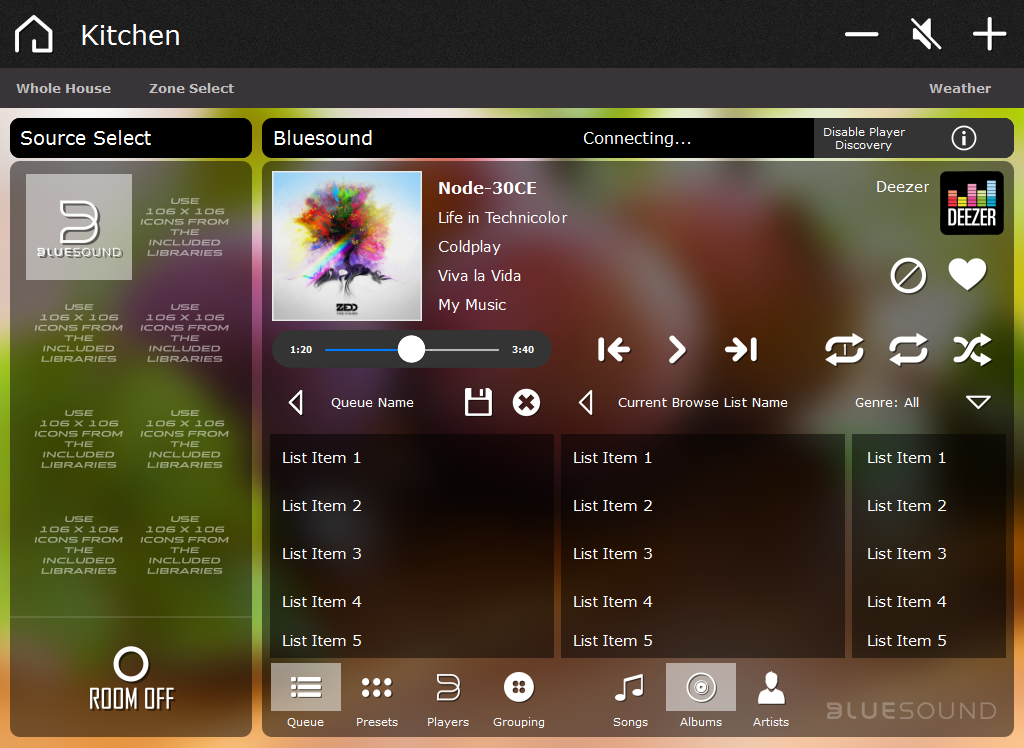Screen dimensions: 1024x748
Task: Save the queue with the floppy icon
Action: 478,402
